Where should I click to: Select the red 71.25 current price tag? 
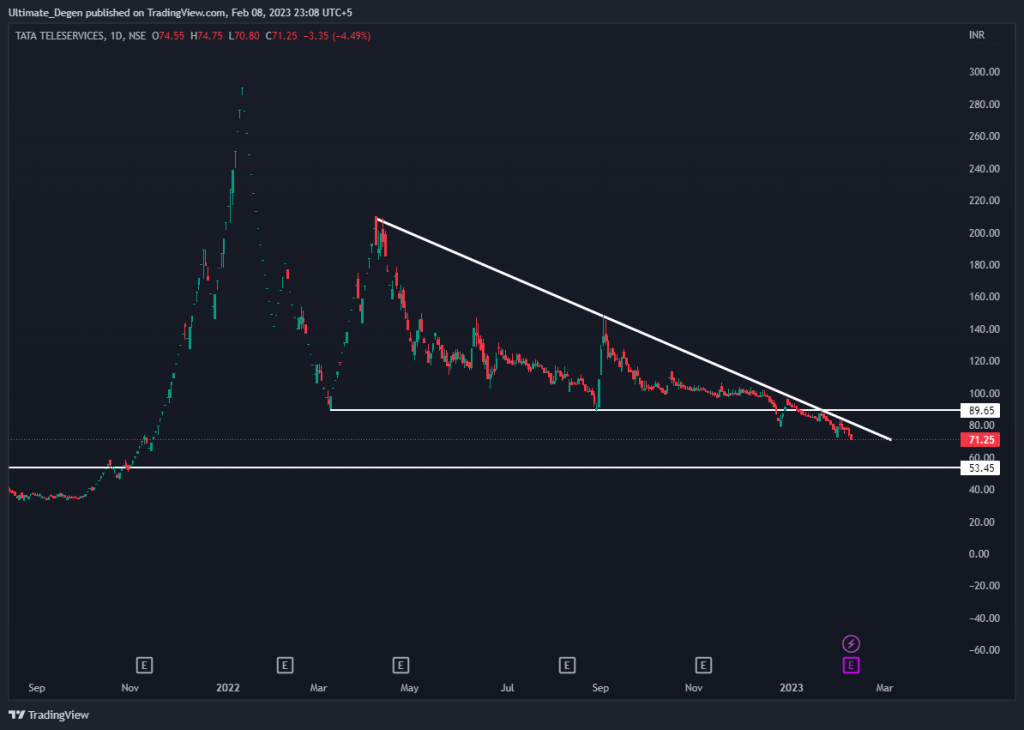(981, 440)
